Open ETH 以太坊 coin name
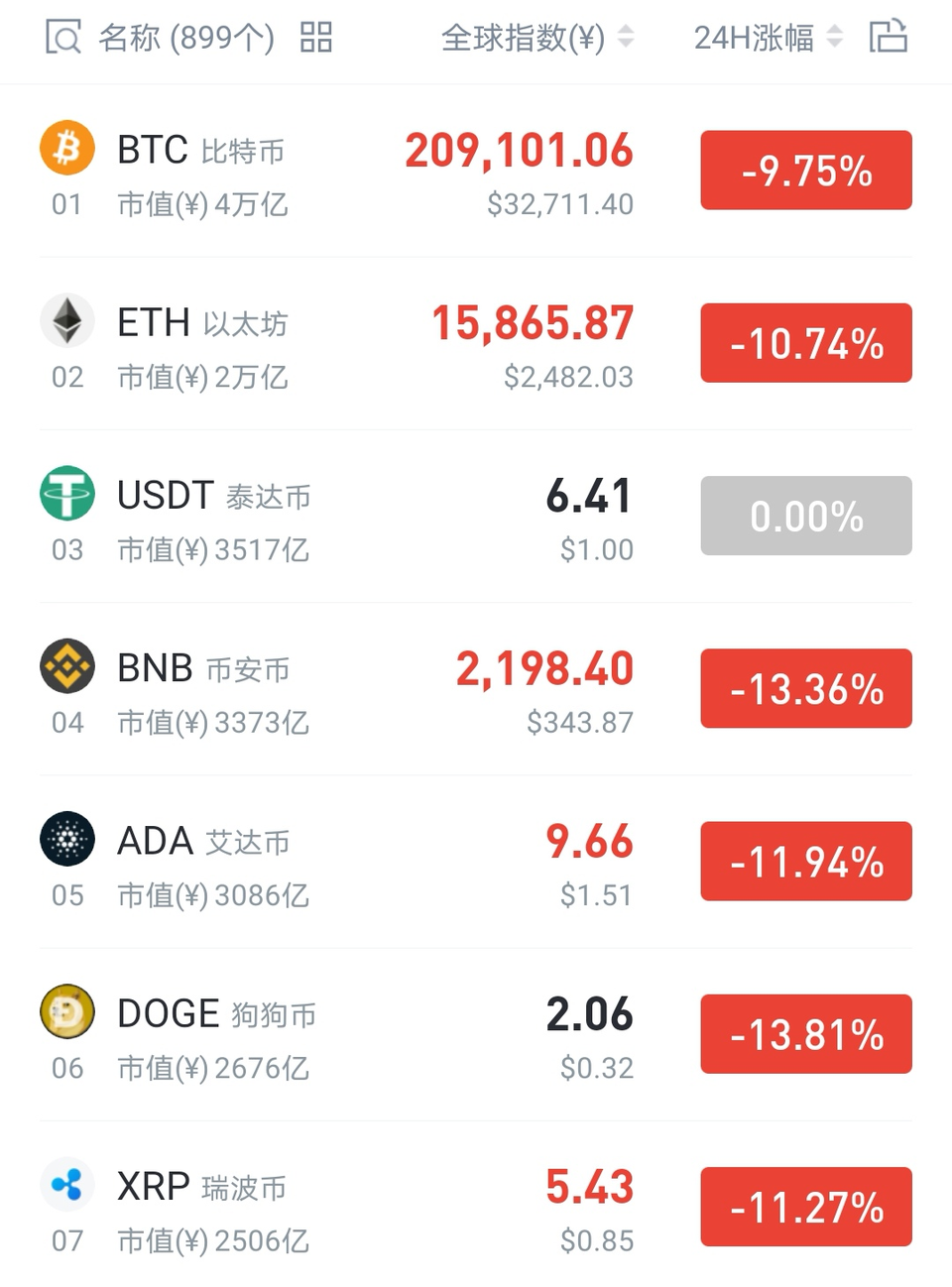Screen dimensions: 952x1287 tap(202, 322)
